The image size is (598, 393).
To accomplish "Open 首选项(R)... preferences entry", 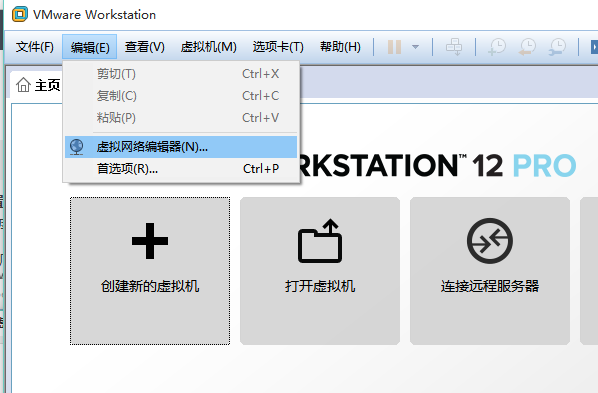I will [181, 169].
